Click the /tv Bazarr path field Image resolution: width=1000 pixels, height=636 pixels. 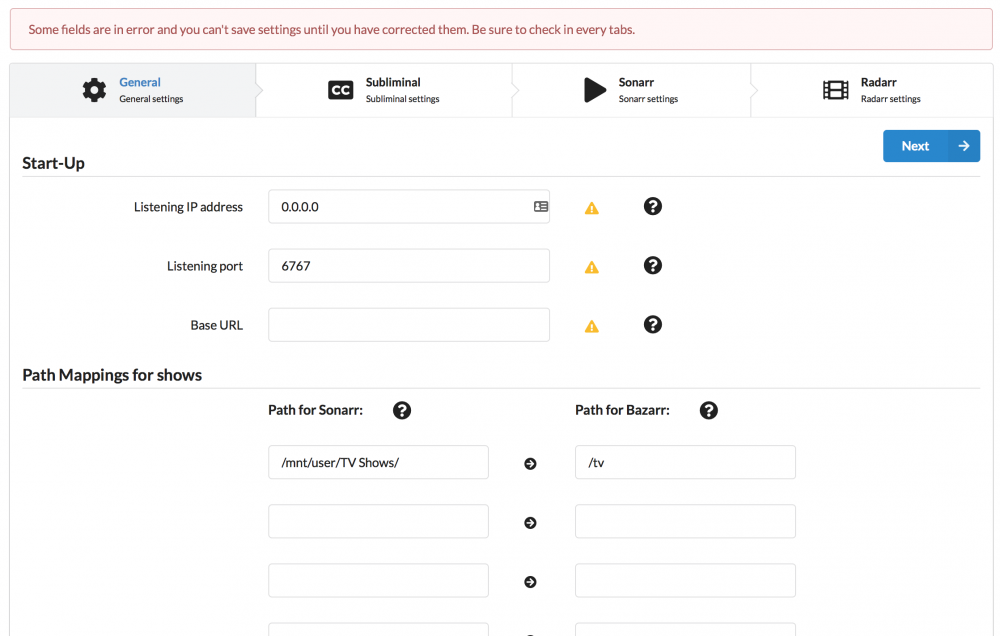coord(685,462)
